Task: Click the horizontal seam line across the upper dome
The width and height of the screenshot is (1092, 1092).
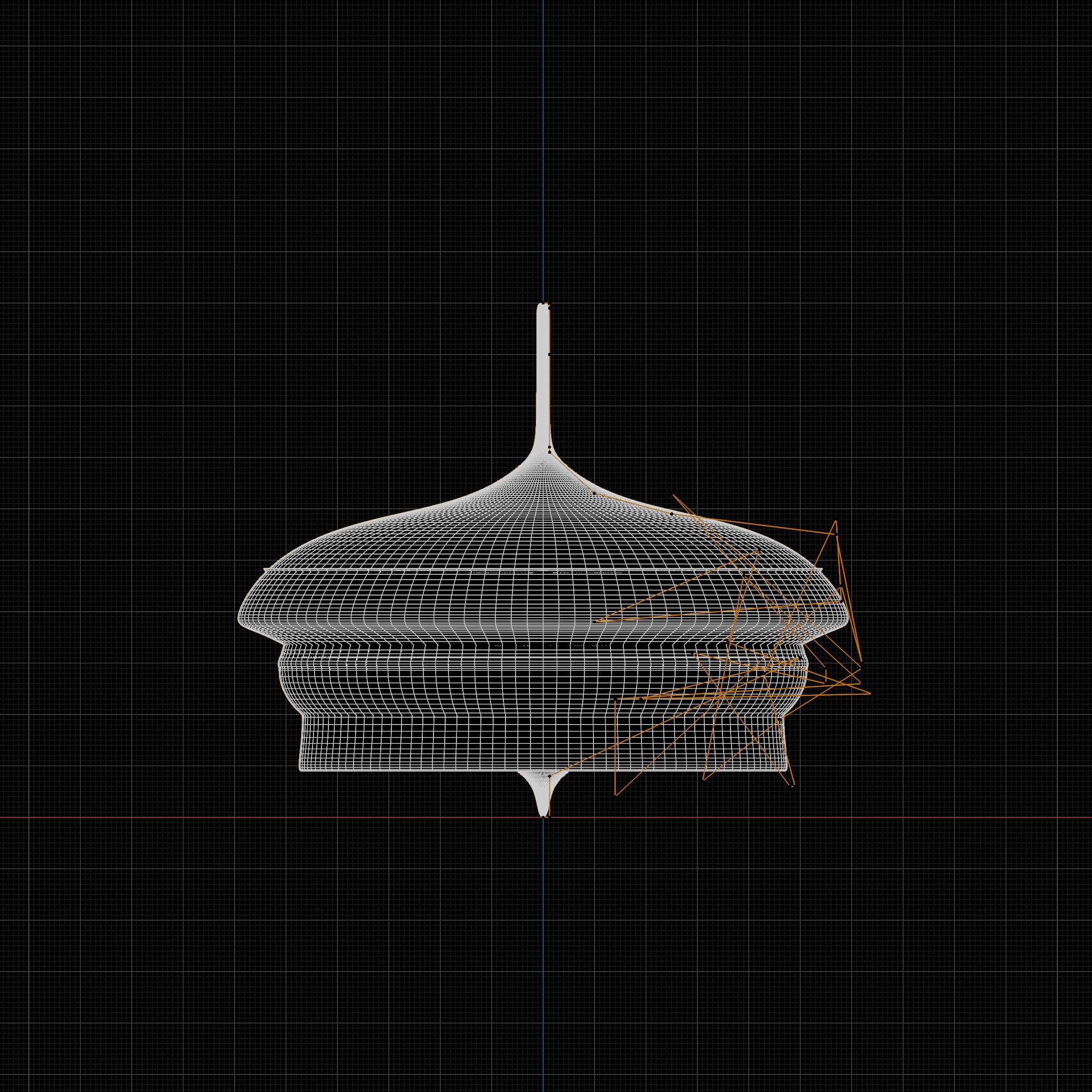Action: (x=396, y=570)
